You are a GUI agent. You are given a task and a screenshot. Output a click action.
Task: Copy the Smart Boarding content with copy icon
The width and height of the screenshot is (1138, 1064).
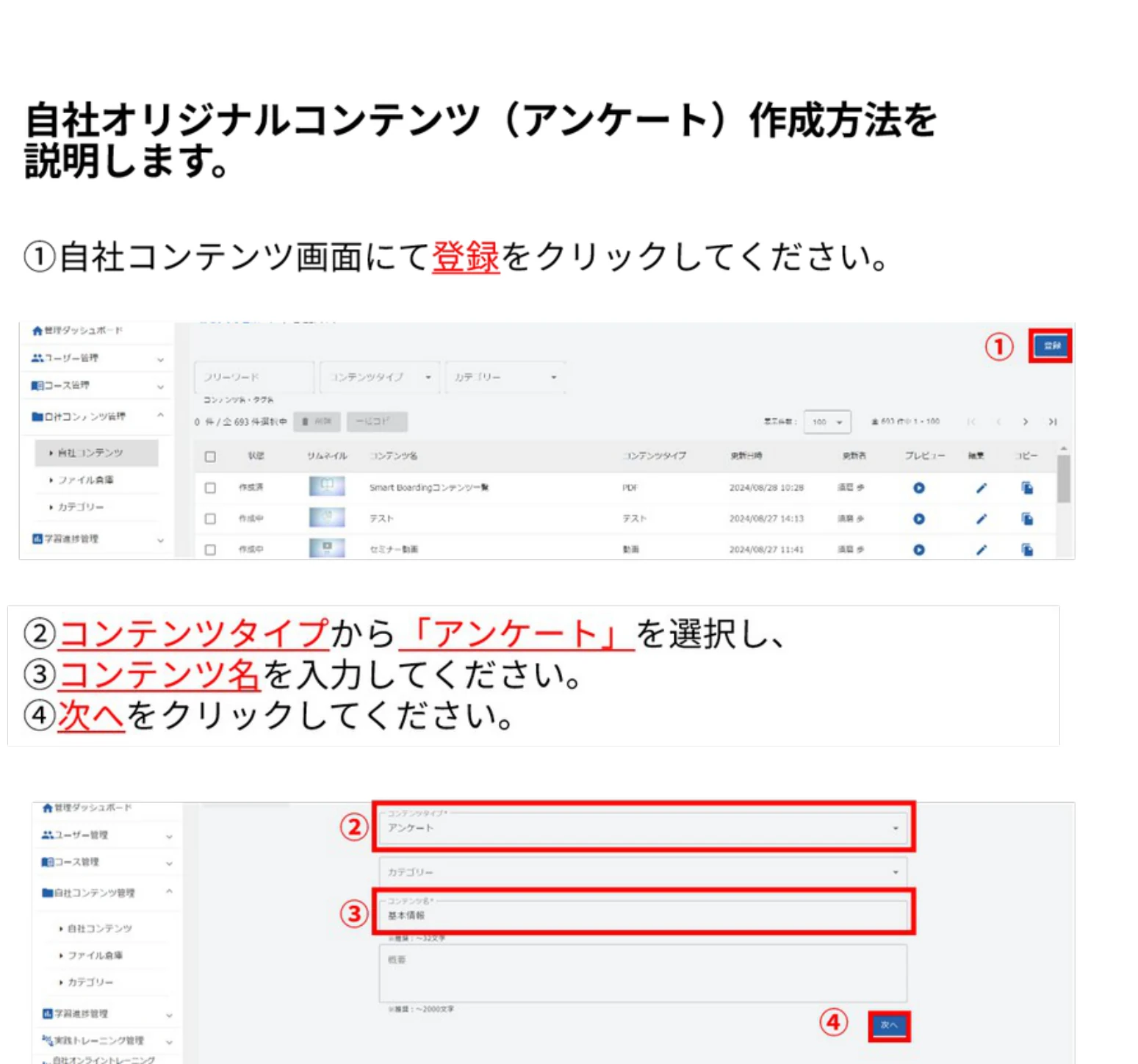pyautogui.click(x=1027, y=488)
